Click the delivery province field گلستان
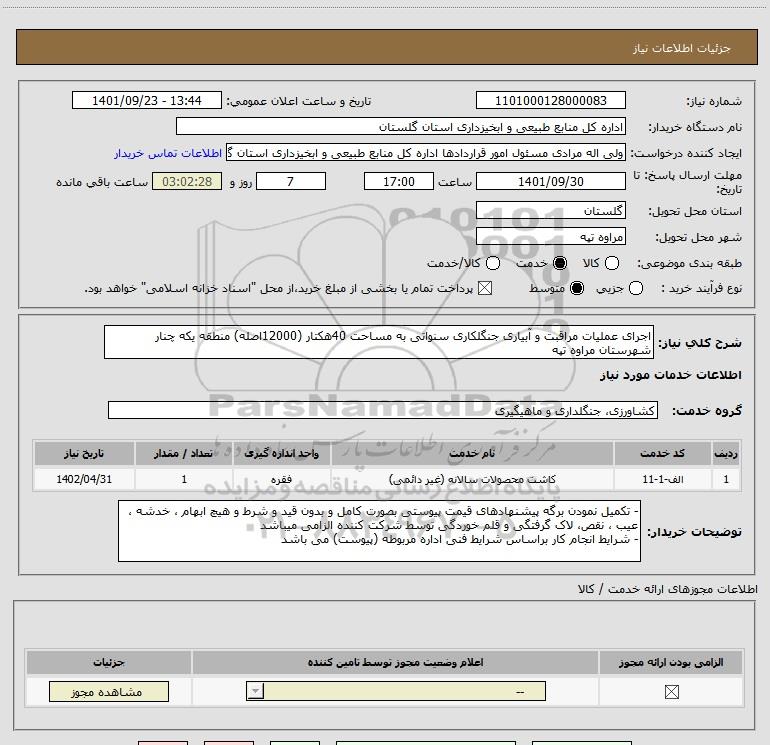The width and height of the screenshot is (770, 745). point(550,211)
